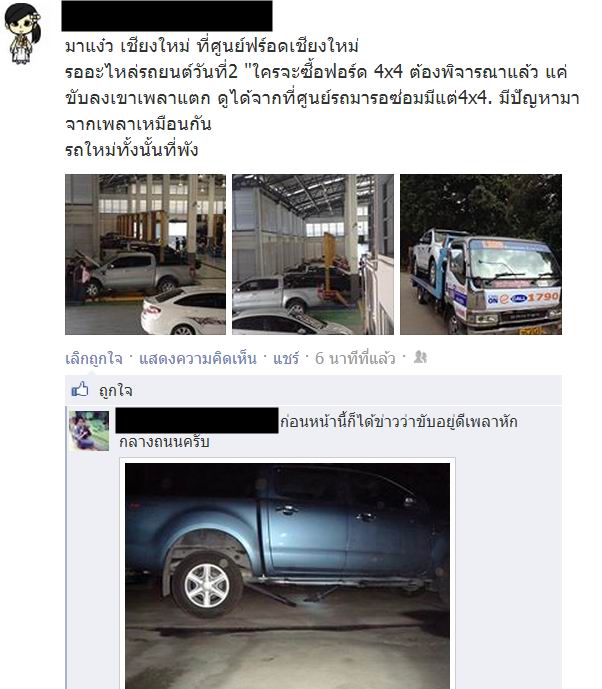602x689 pixels.
Task: Click the 1790 number on tow truck photo
Action: coord(543,297)
